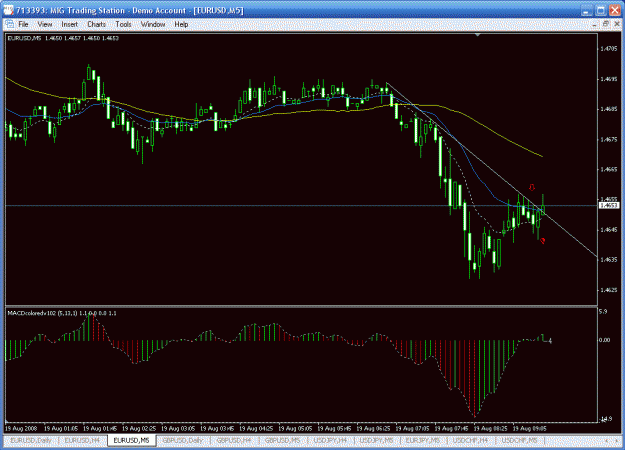Open the Charts menu

[x=96, y=24]
